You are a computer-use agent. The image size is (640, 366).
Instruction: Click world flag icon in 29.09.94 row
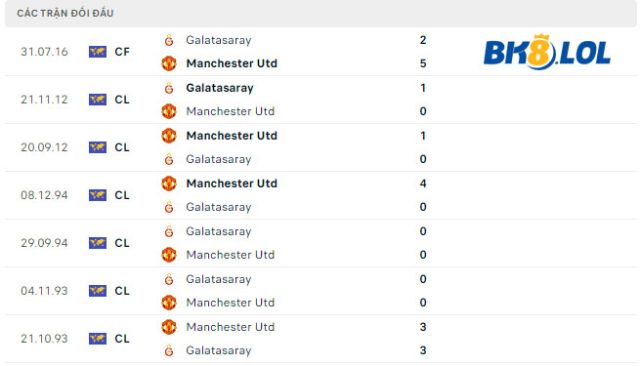tap(98, 243)
